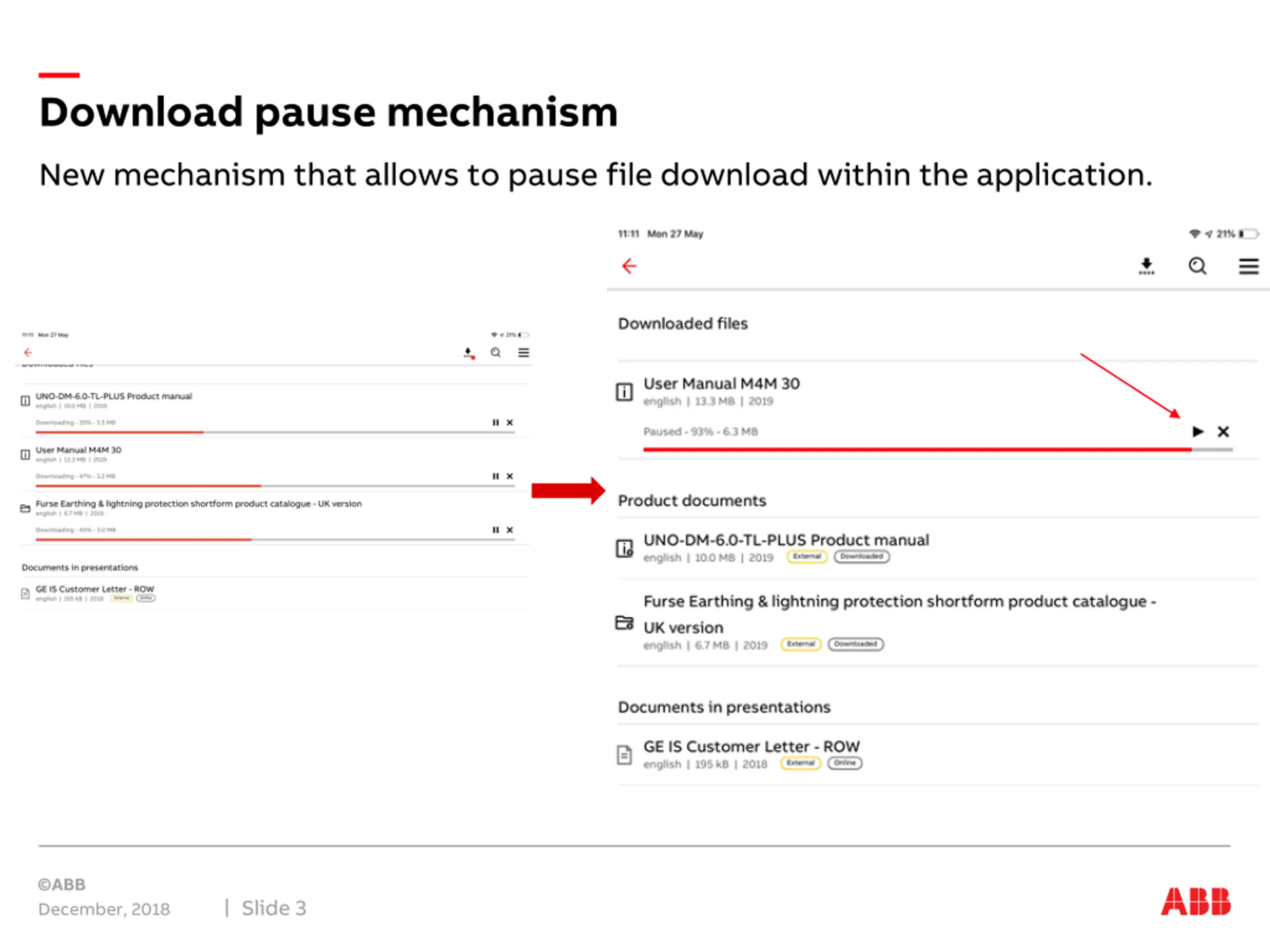Resume paused User Manual M4M 30 download
Screen dimensions: 1270x952
click(x=1198, y=431)
